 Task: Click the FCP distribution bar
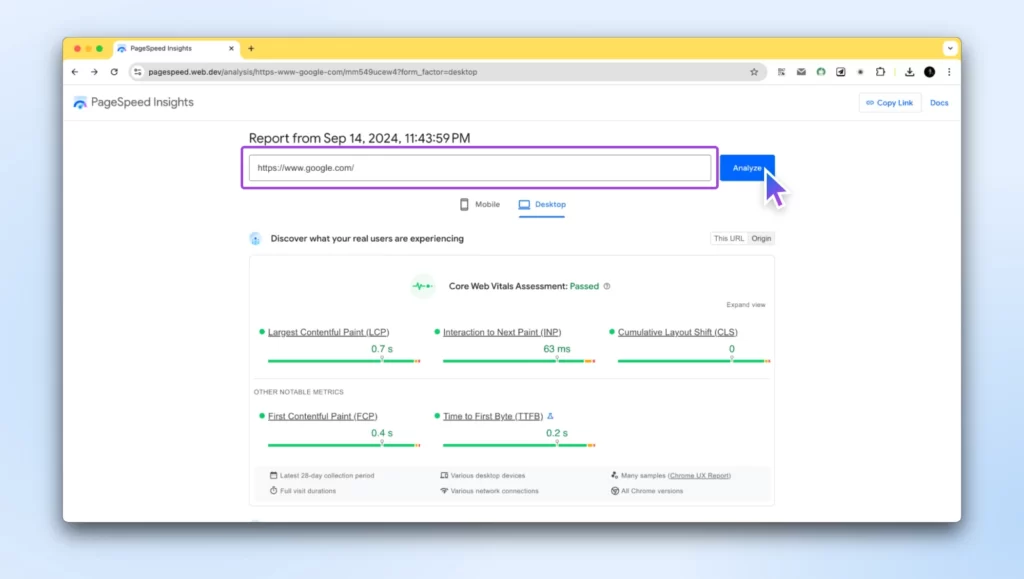[344, 445]
